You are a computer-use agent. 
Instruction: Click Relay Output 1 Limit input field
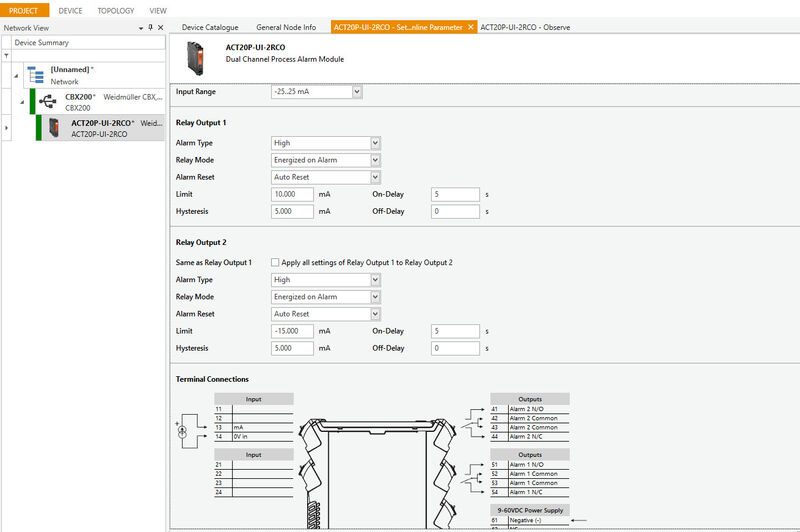coord(293,194)
